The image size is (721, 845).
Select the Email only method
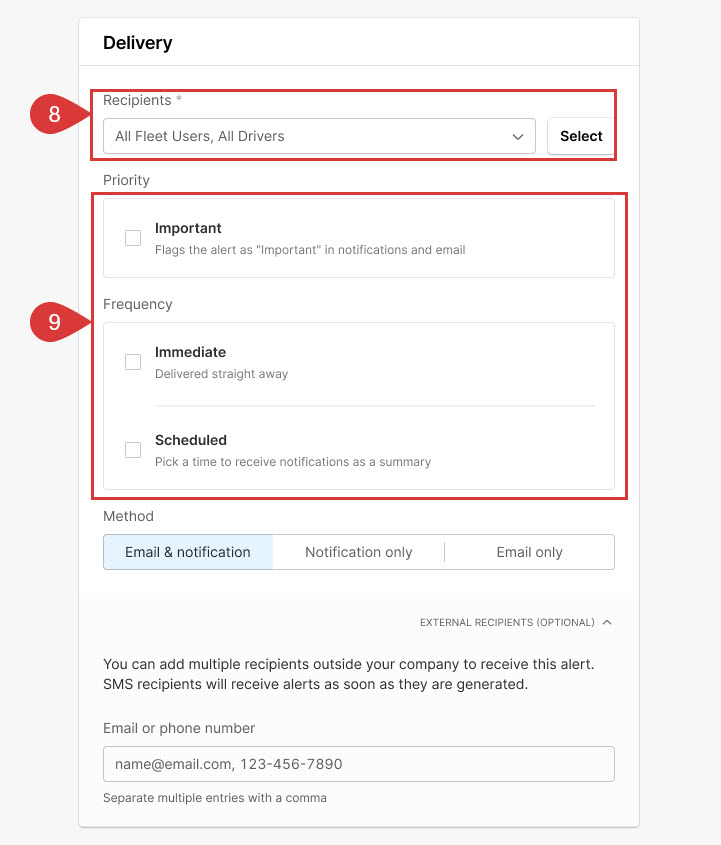[529, 552]
